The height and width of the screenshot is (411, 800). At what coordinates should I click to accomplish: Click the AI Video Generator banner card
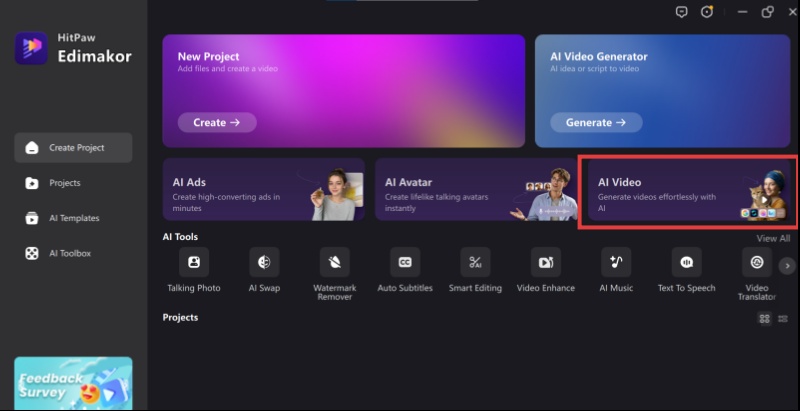tap(662, 91)
